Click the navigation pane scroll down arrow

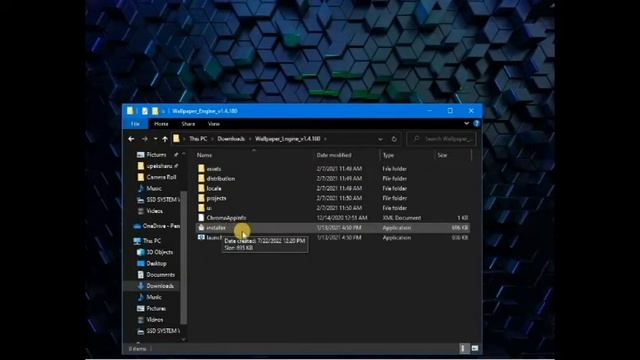[184, 340]
